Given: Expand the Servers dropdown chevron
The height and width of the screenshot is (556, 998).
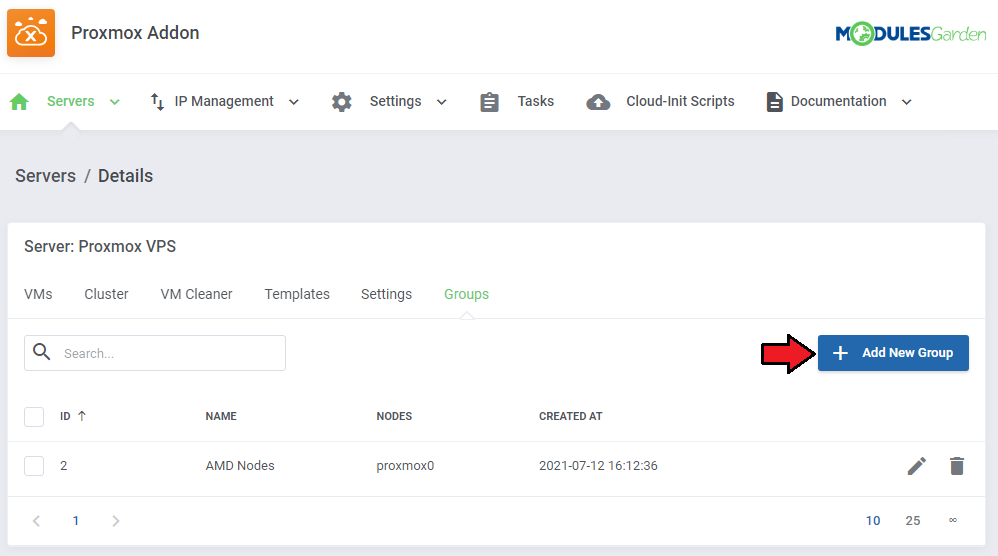Looking at the screenshot, I should tap(115, 102).
